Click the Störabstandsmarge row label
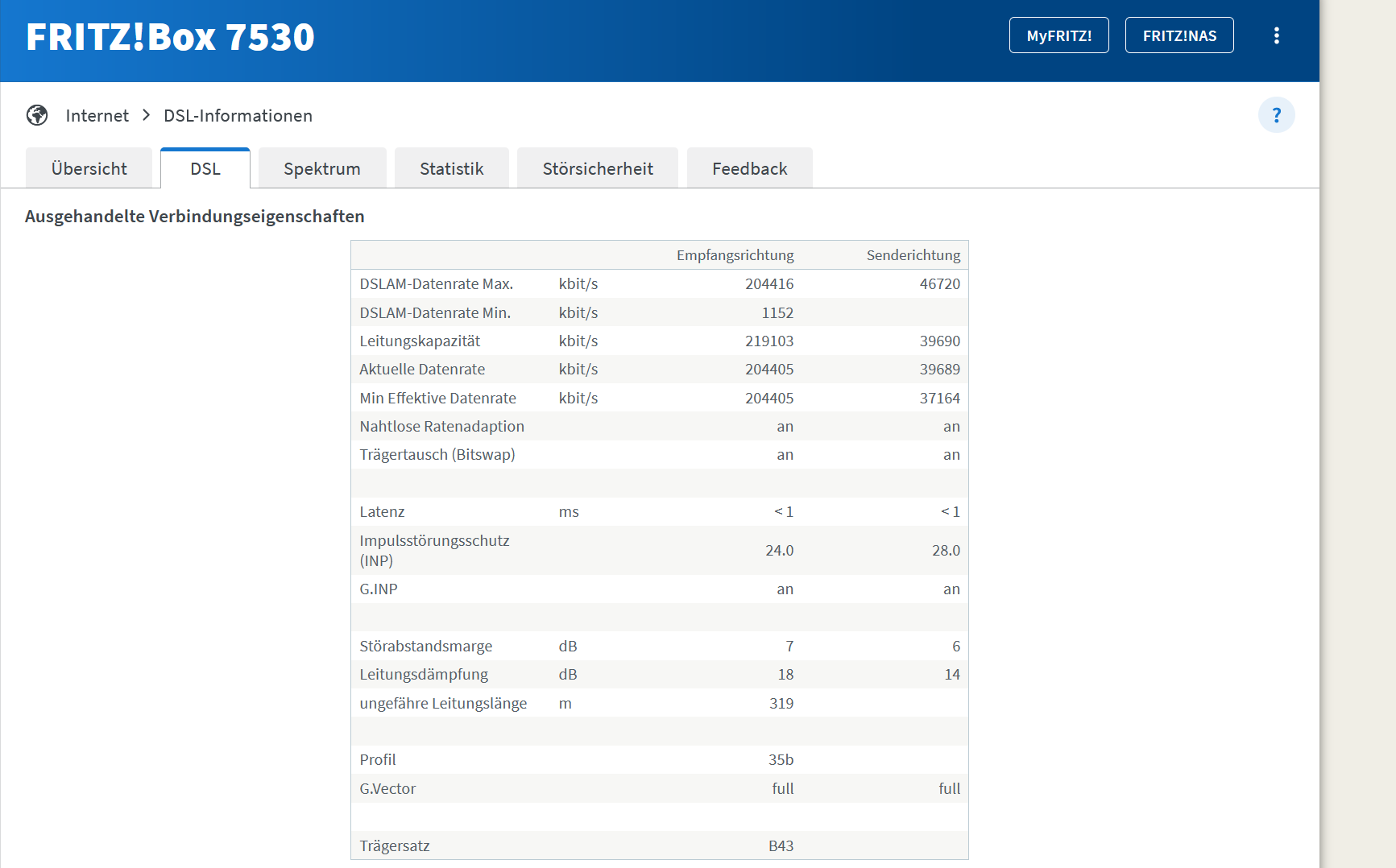This screenshot has height=868, width=1396. pyautogui.click(x=425, y=646)
